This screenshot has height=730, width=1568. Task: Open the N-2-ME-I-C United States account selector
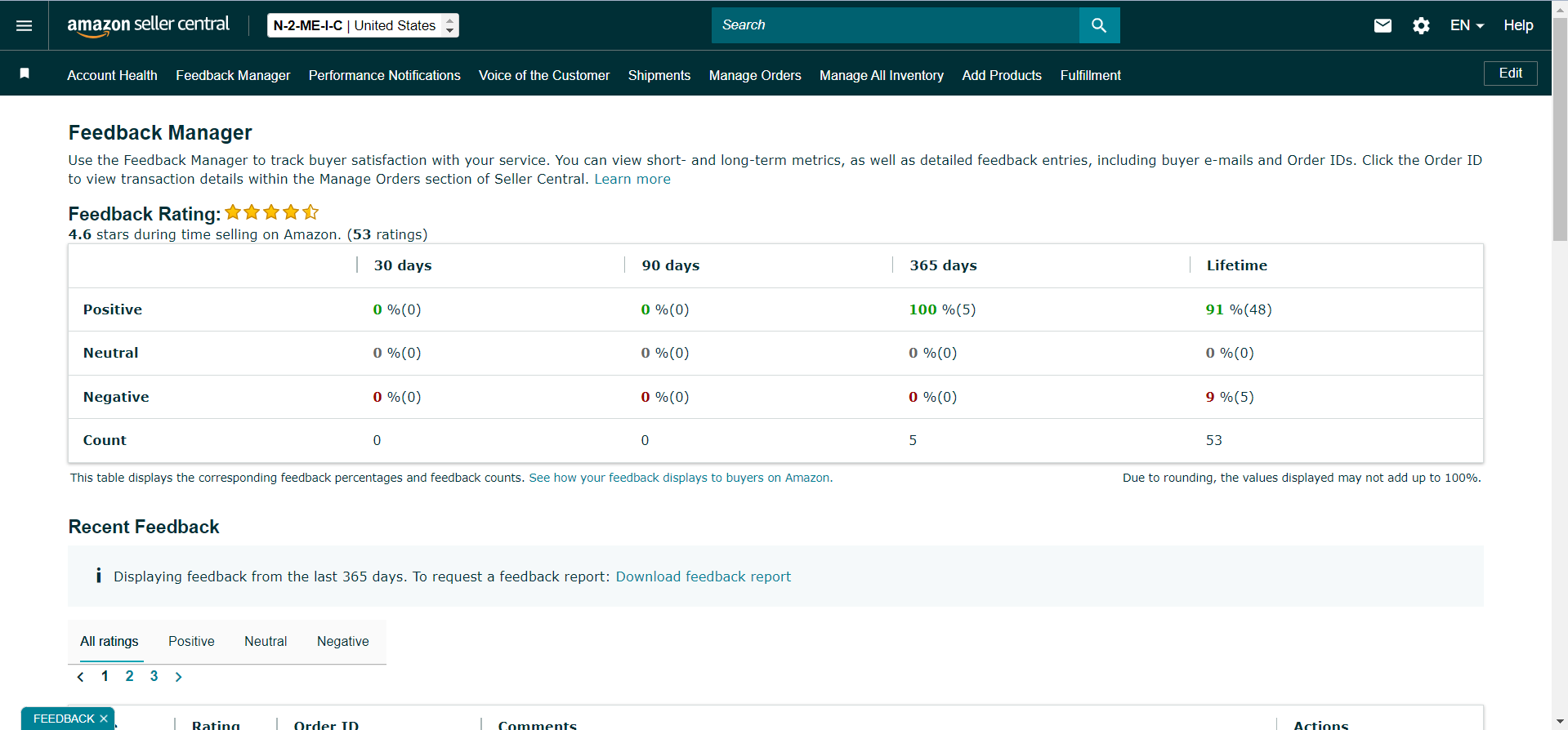(363, 25)
